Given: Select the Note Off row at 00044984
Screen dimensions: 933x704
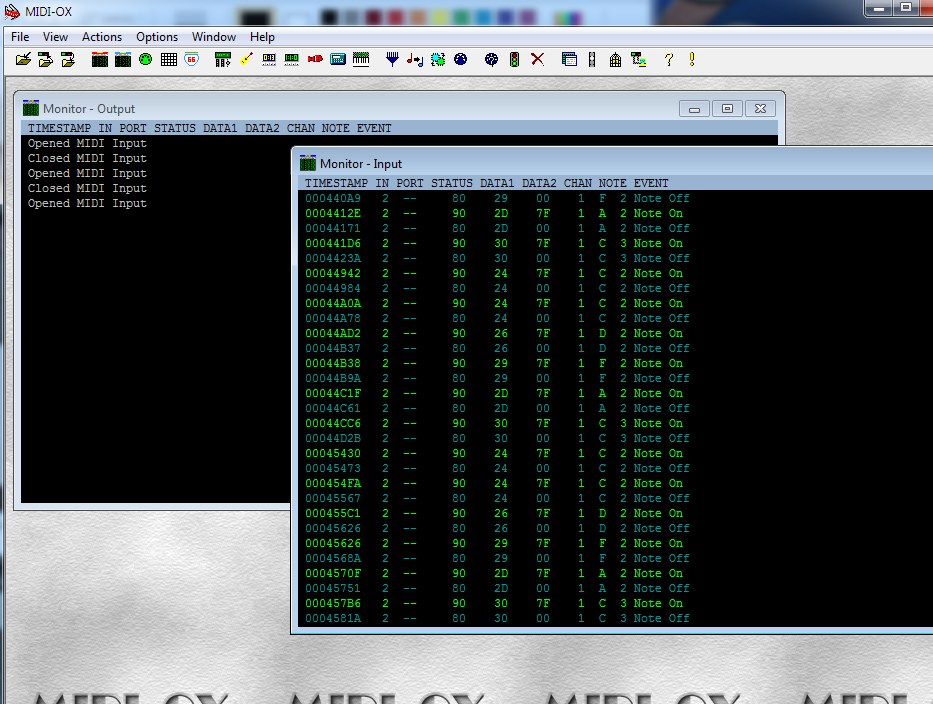Looking at the screenshot, I should click(x=497, y=288).
